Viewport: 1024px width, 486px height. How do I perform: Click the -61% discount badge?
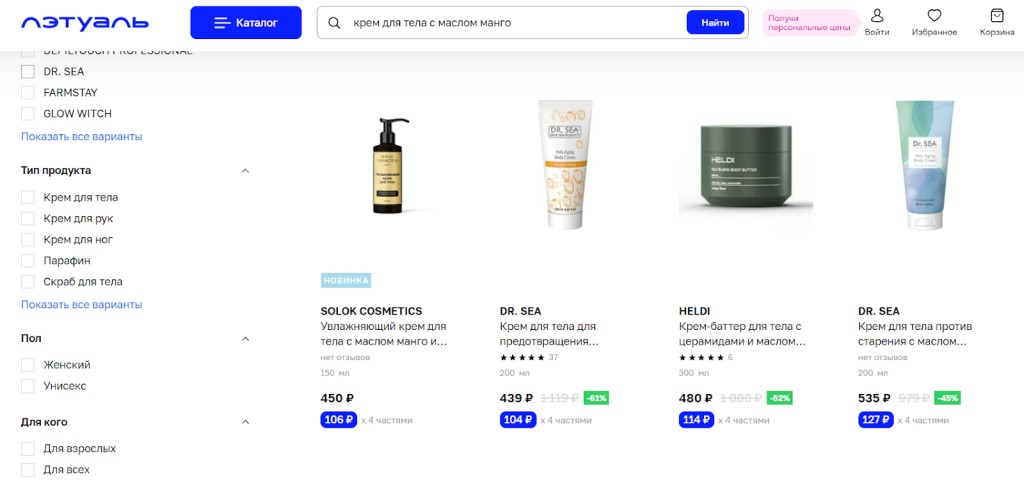tap(596, 398)
